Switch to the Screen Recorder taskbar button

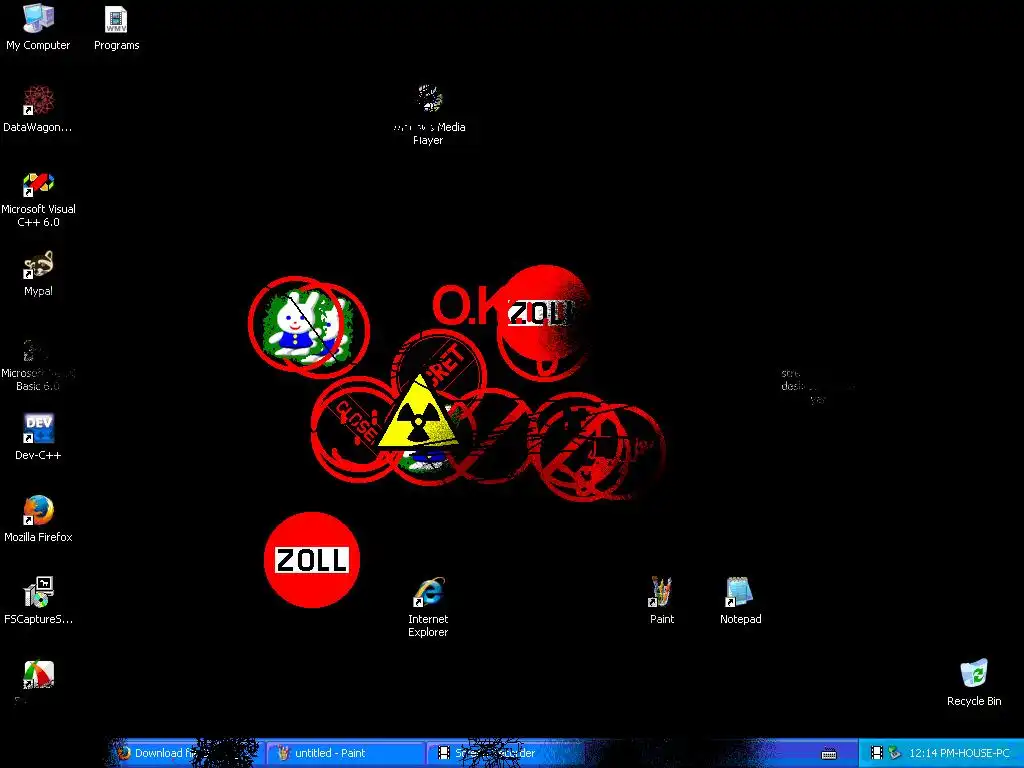pos(505,753)
